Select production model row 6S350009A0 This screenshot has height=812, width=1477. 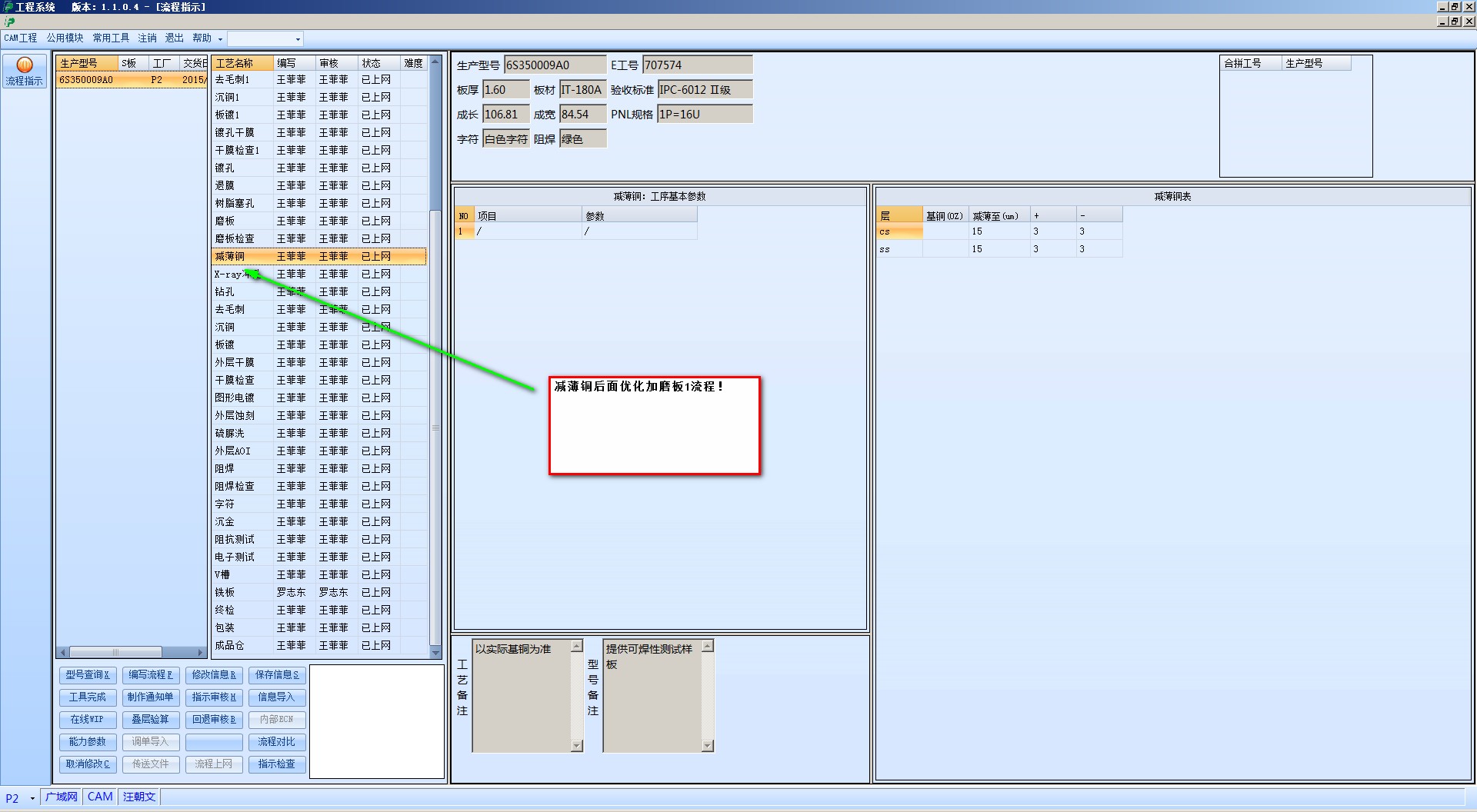[x=132, y=80]
